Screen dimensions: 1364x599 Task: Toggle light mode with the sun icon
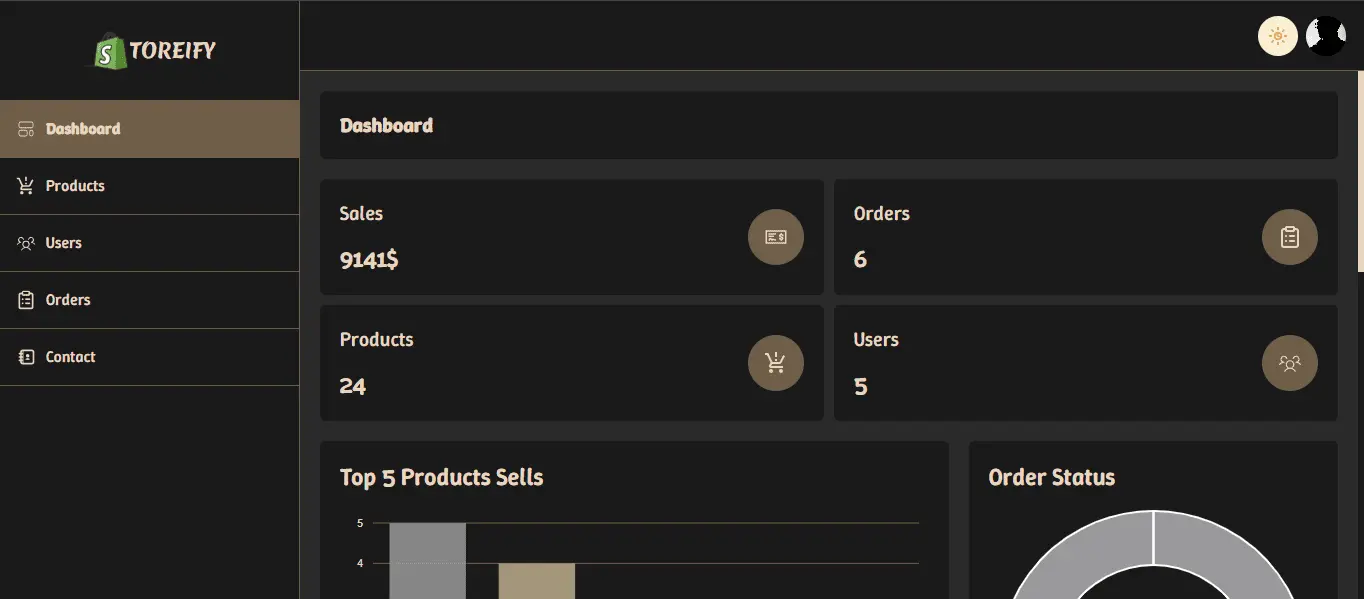click(x=1277, y=36)
